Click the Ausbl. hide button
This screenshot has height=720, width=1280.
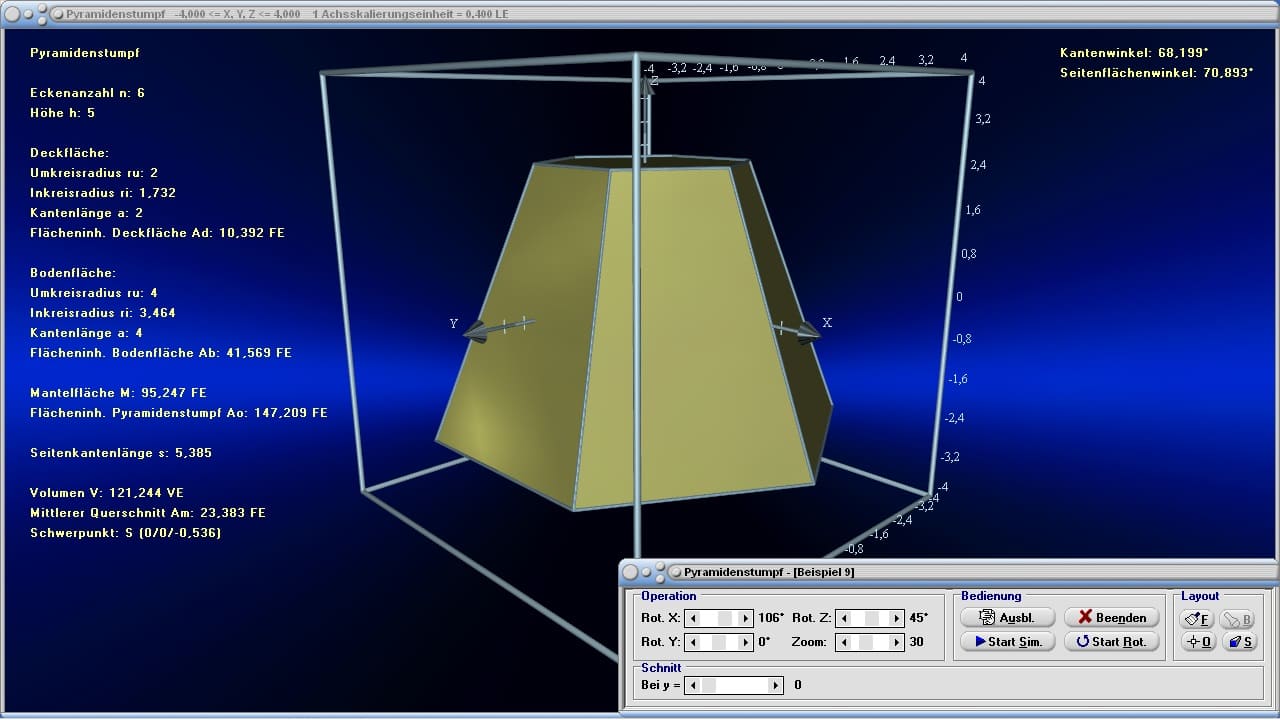pyautogui.click(x=1007, y=617)
